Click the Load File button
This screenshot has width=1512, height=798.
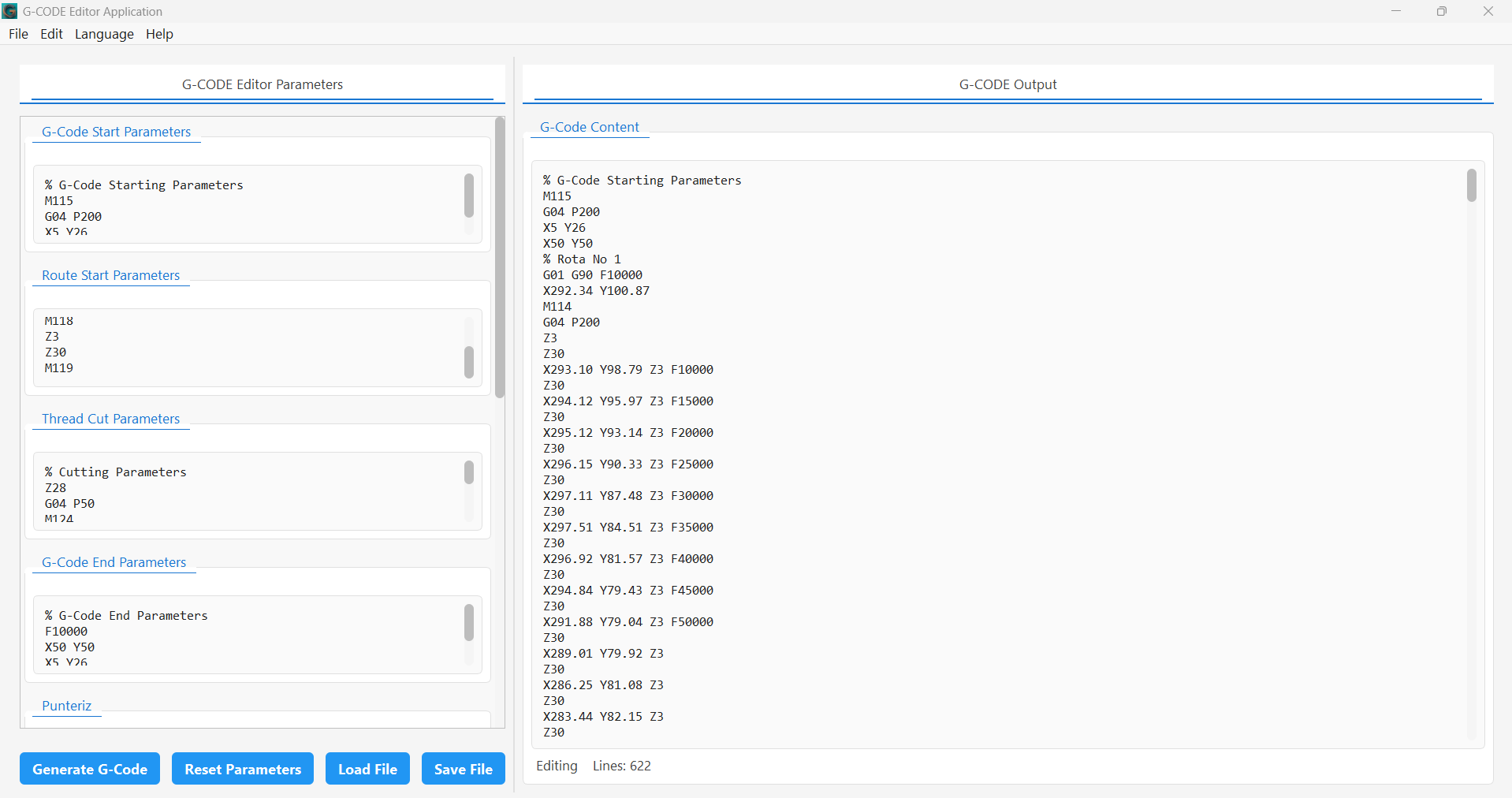367,769
